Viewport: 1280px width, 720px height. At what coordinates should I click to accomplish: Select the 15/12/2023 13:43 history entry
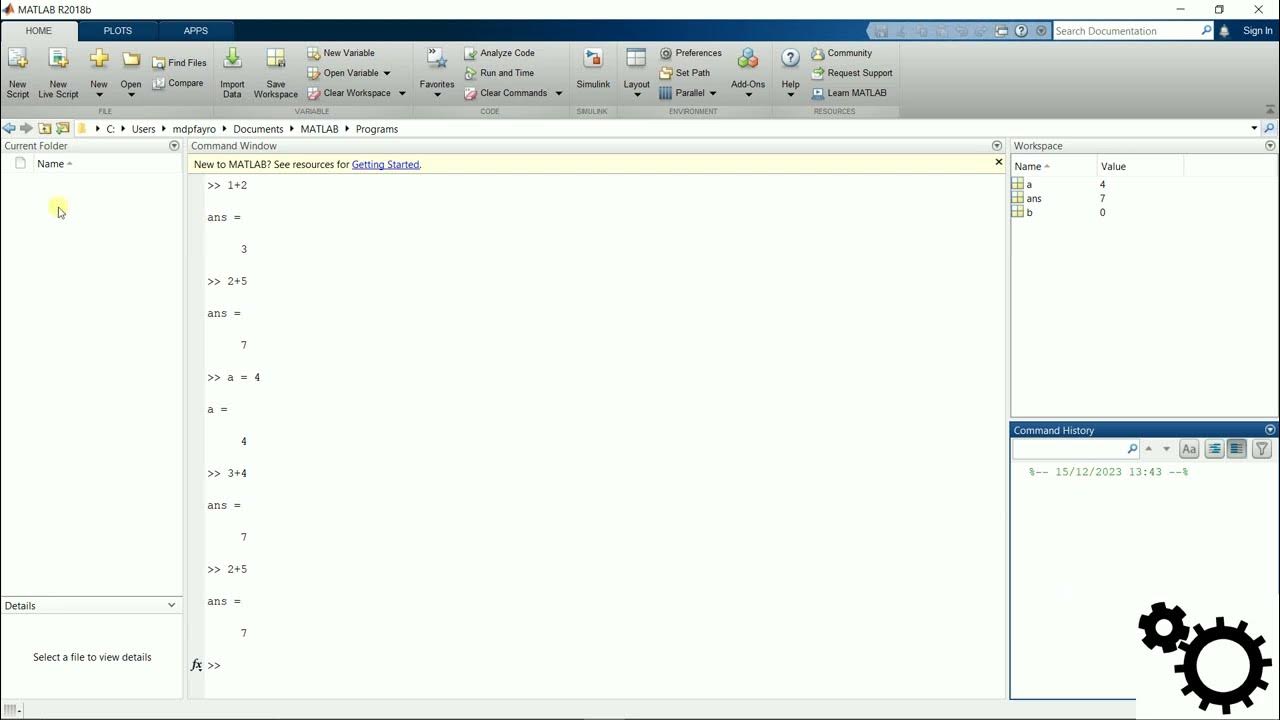coord(1108,472)
